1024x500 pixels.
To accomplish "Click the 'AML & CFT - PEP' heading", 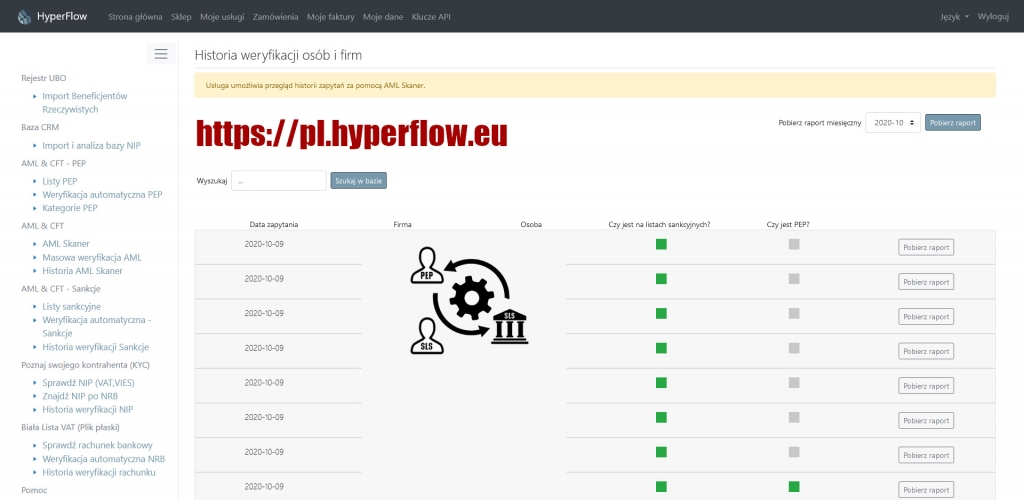I will click(54, 163).
